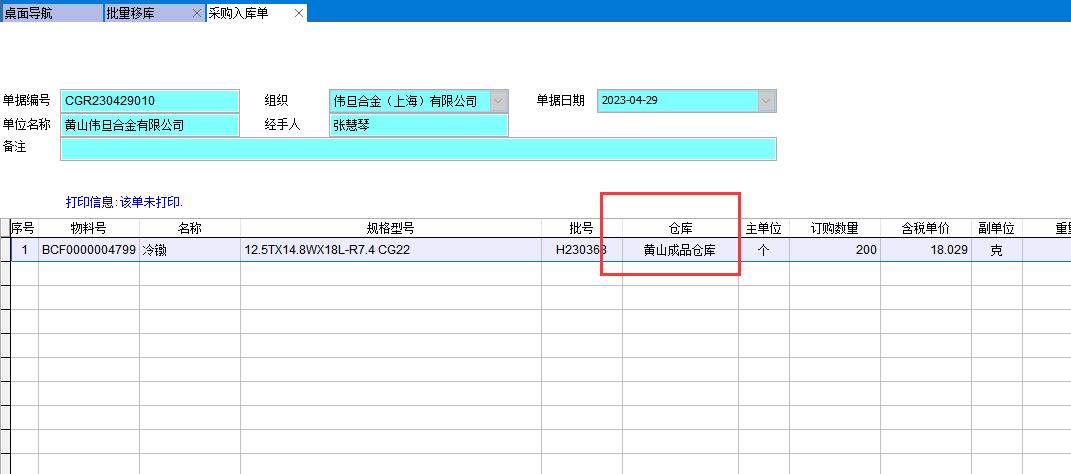Click the 规格型号 column header
Screen dimensions: 1071x474
point(390,228)
